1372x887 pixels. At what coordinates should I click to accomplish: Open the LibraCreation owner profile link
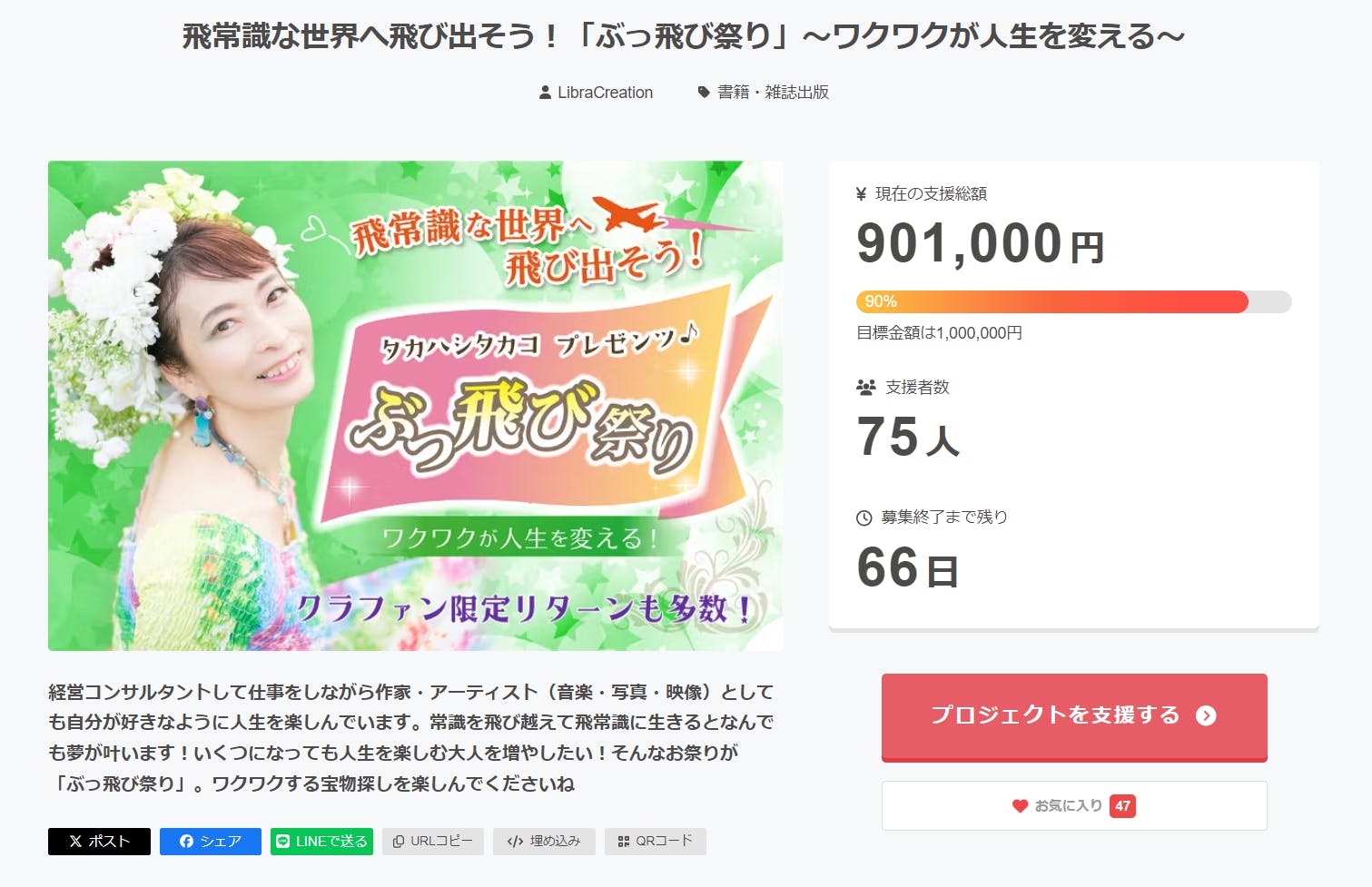click(605, 93)
